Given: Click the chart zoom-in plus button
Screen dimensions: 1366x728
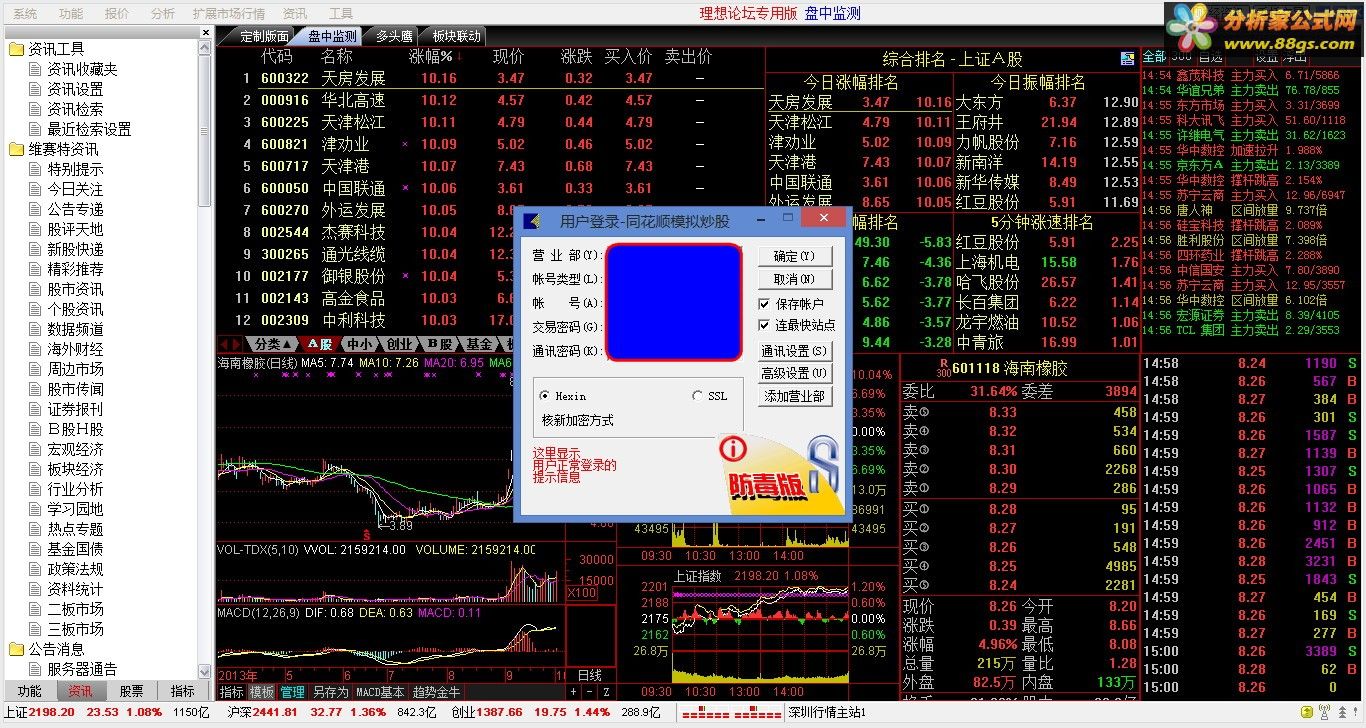Looking at the screenshot, I should coord(573,692).
